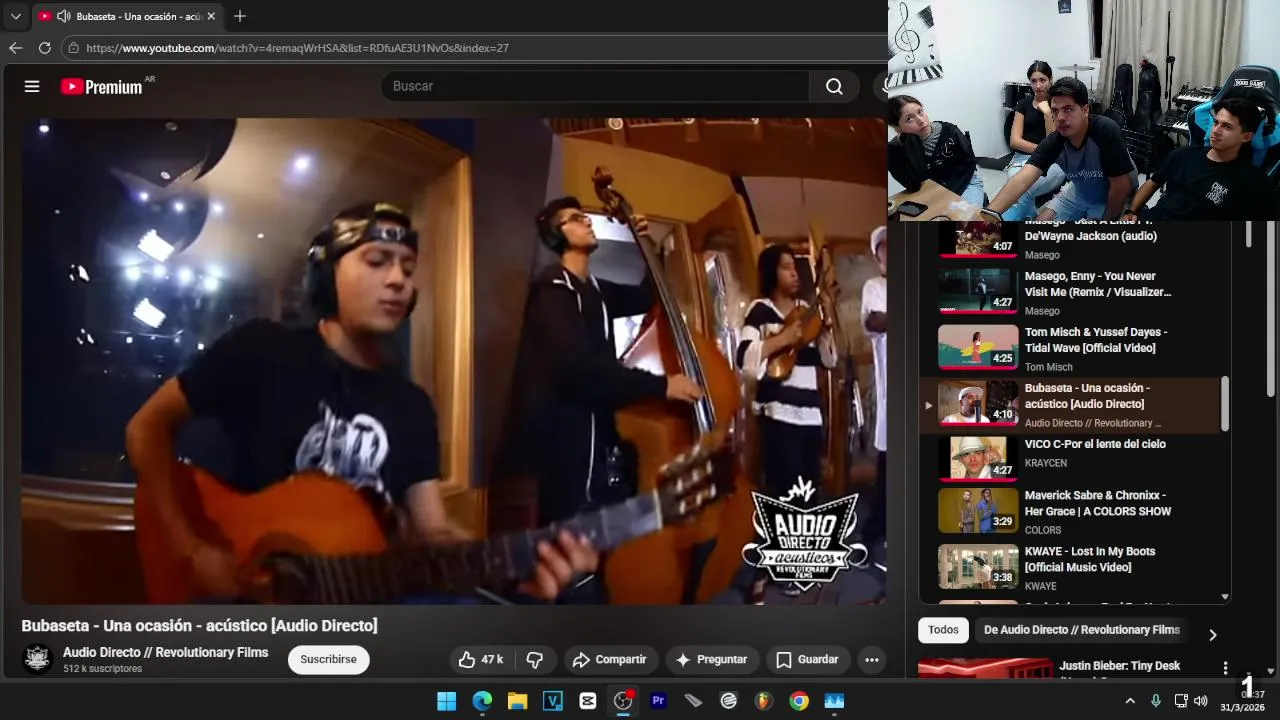Open a new browser tab
This screenshot has height=720, width=1280.
240,16
